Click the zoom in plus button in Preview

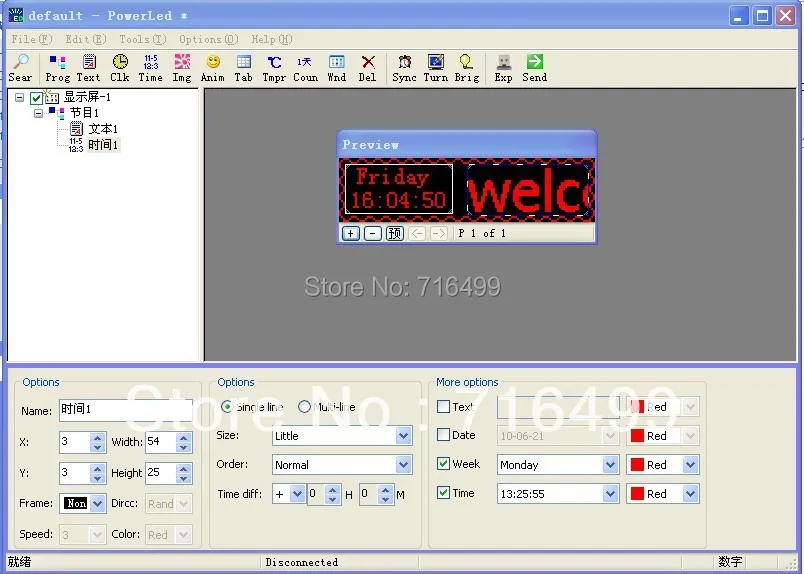(351, 233)
